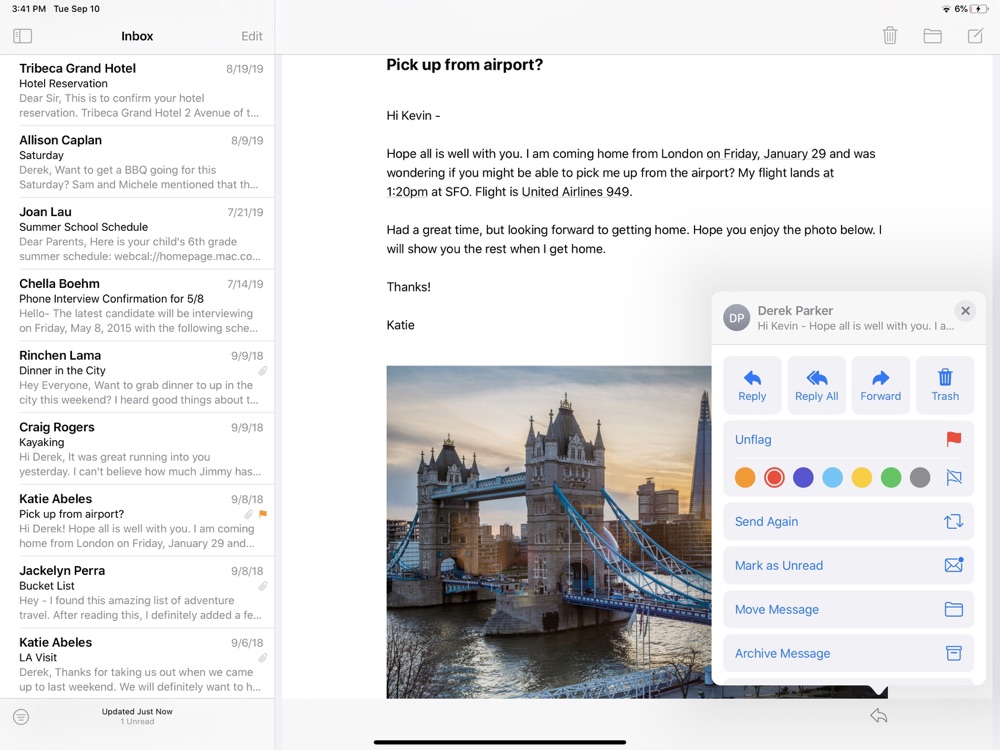Image resolution: width=1000 pixels, height=750 pixels.
Task: Pick the yellow flag color
Action: point(862,477)
